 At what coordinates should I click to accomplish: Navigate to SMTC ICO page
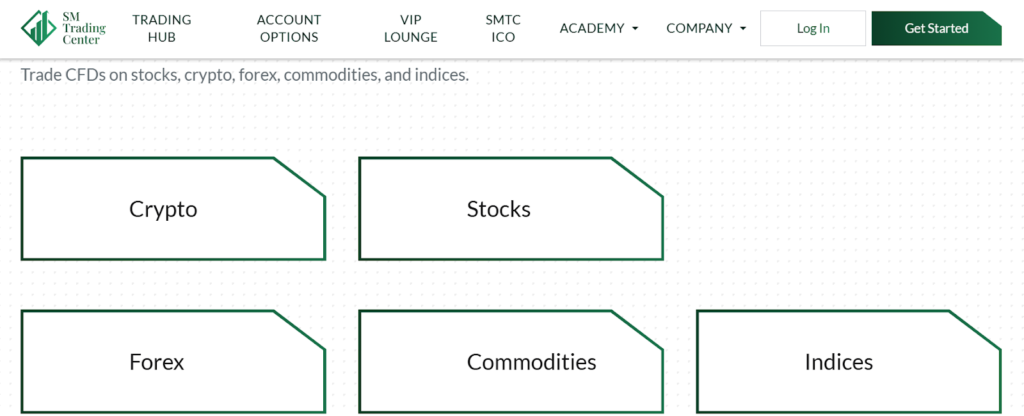click(503, 28)
